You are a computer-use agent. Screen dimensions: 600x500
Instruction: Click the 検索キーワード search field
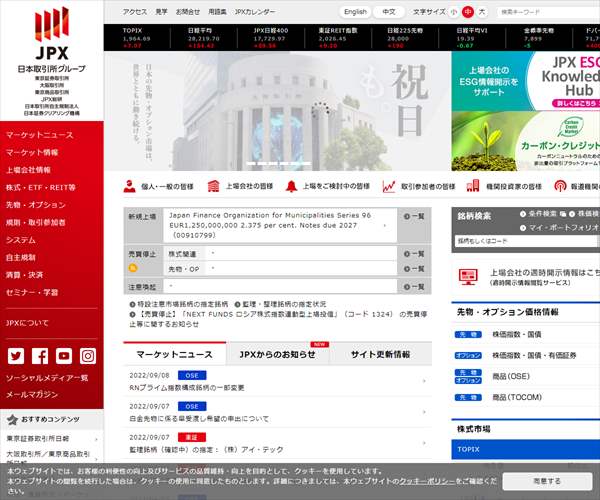pyautogui.click(x=548, y=12)
